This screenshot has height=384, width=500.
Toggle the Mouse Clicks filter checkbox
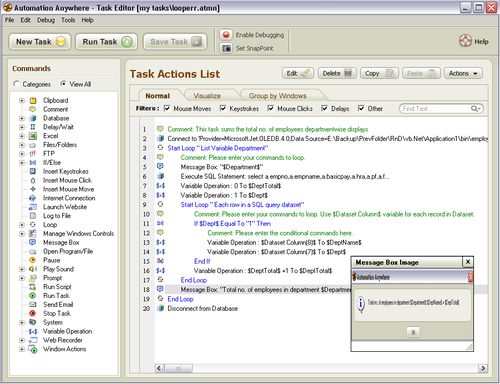point(271,108)
